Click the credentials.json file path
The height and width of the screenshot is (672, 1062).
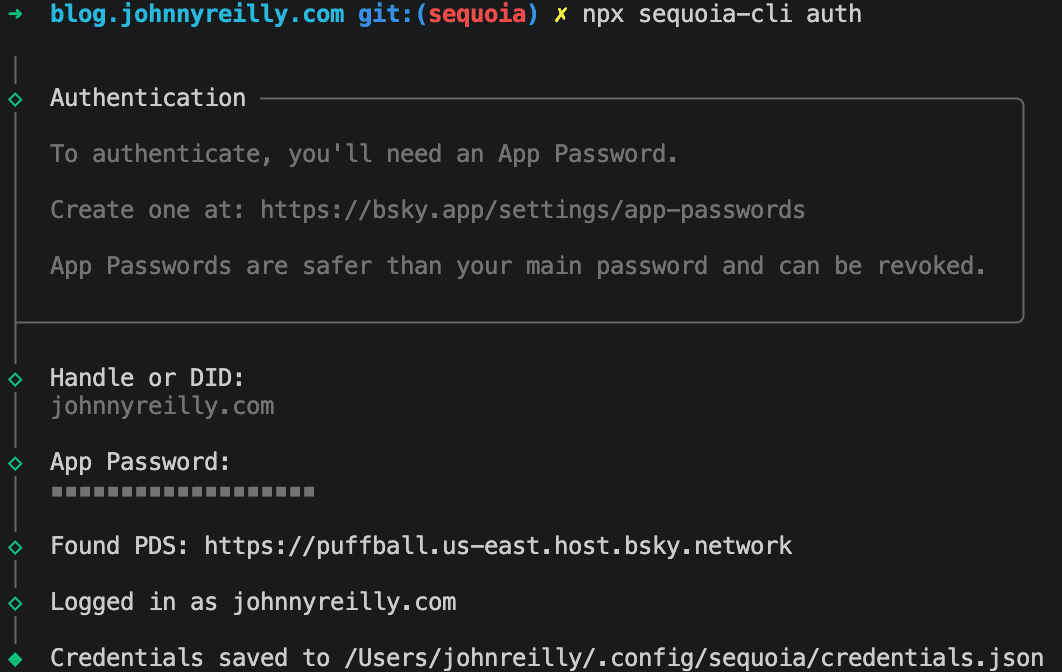pos(694,657)
